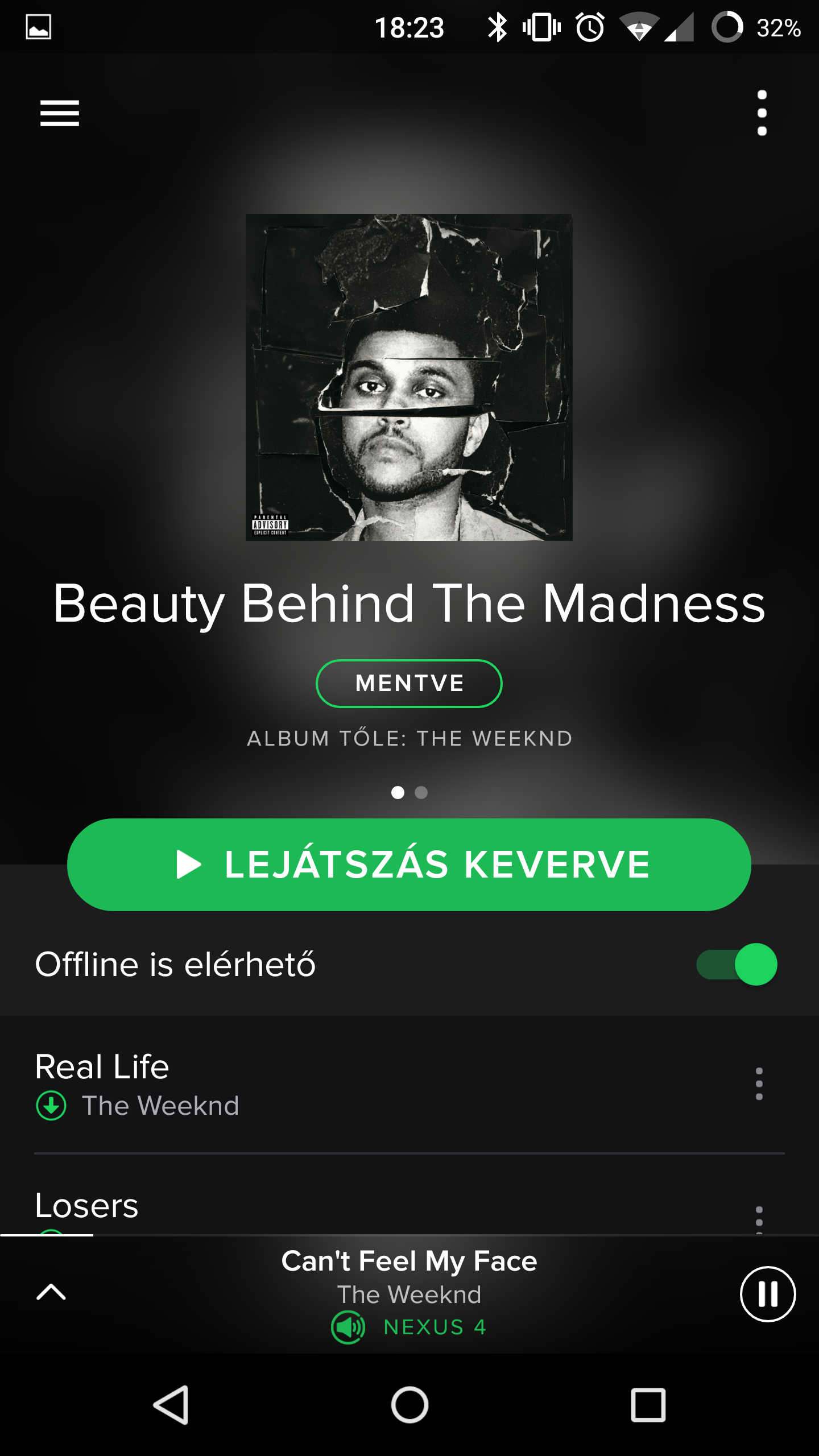Select the first header page dot
The image size is (819, 1456).
pyautogui.click(x=398, y=792)
